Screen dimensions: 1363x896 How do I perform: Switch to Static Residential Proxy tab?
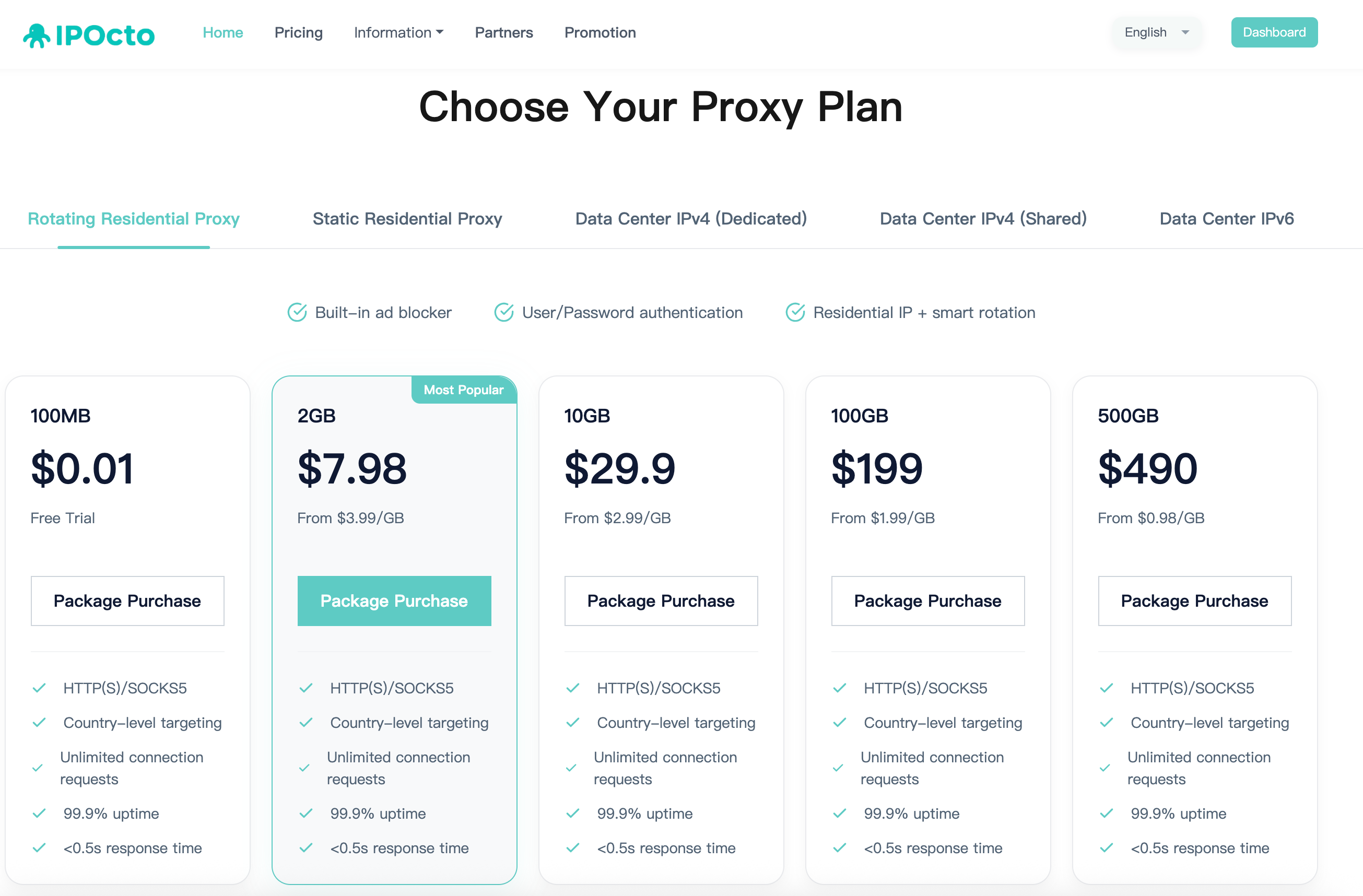click(407, 219)
